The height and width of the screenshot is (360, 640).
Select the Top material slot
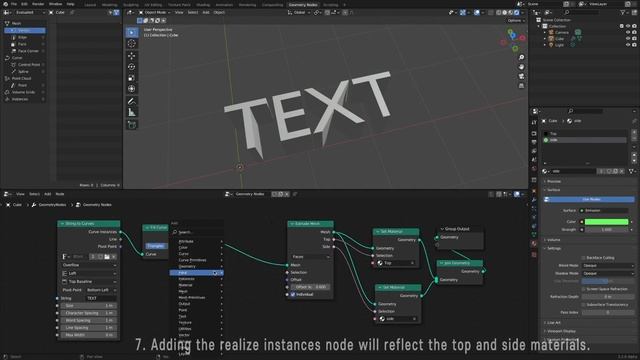tap(584, 133)
